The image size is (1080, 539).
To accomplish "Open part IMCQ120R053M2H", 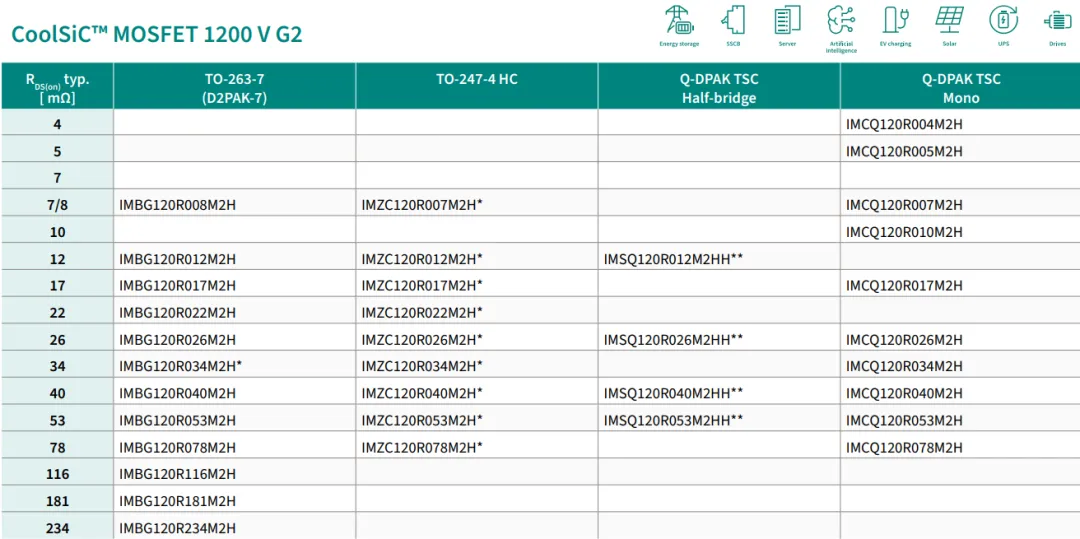I will [904, 421].
